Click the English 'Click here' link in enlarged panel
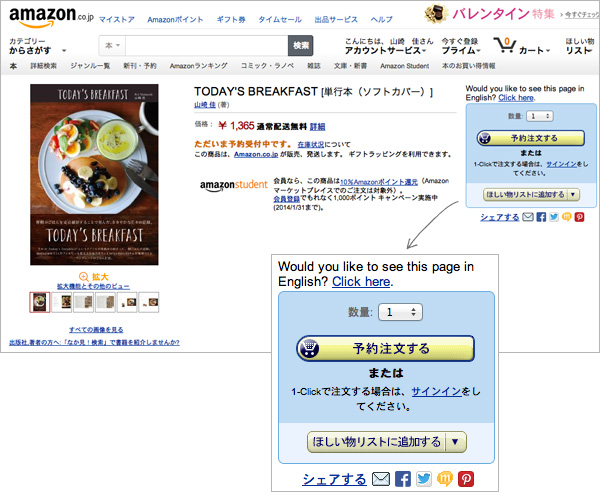 click(361, 282)
